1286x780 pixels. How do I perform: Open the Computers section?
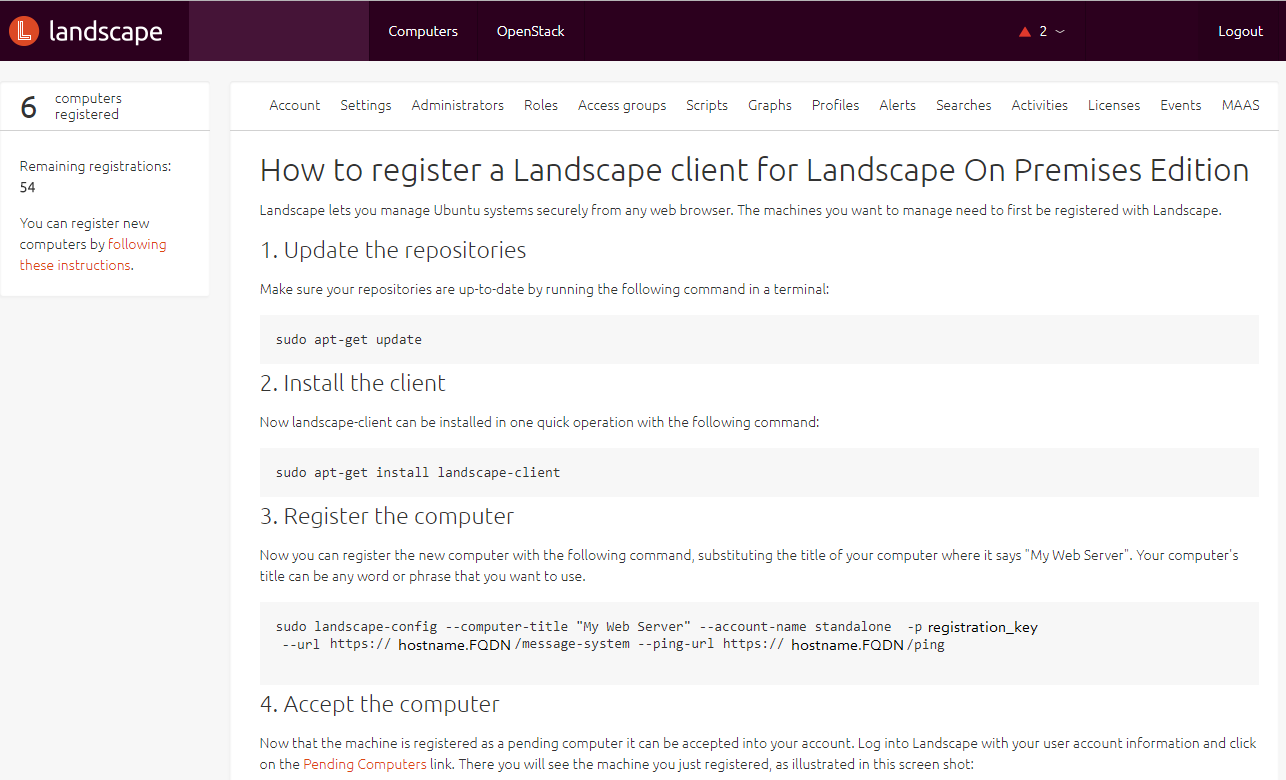coord(422,31)
